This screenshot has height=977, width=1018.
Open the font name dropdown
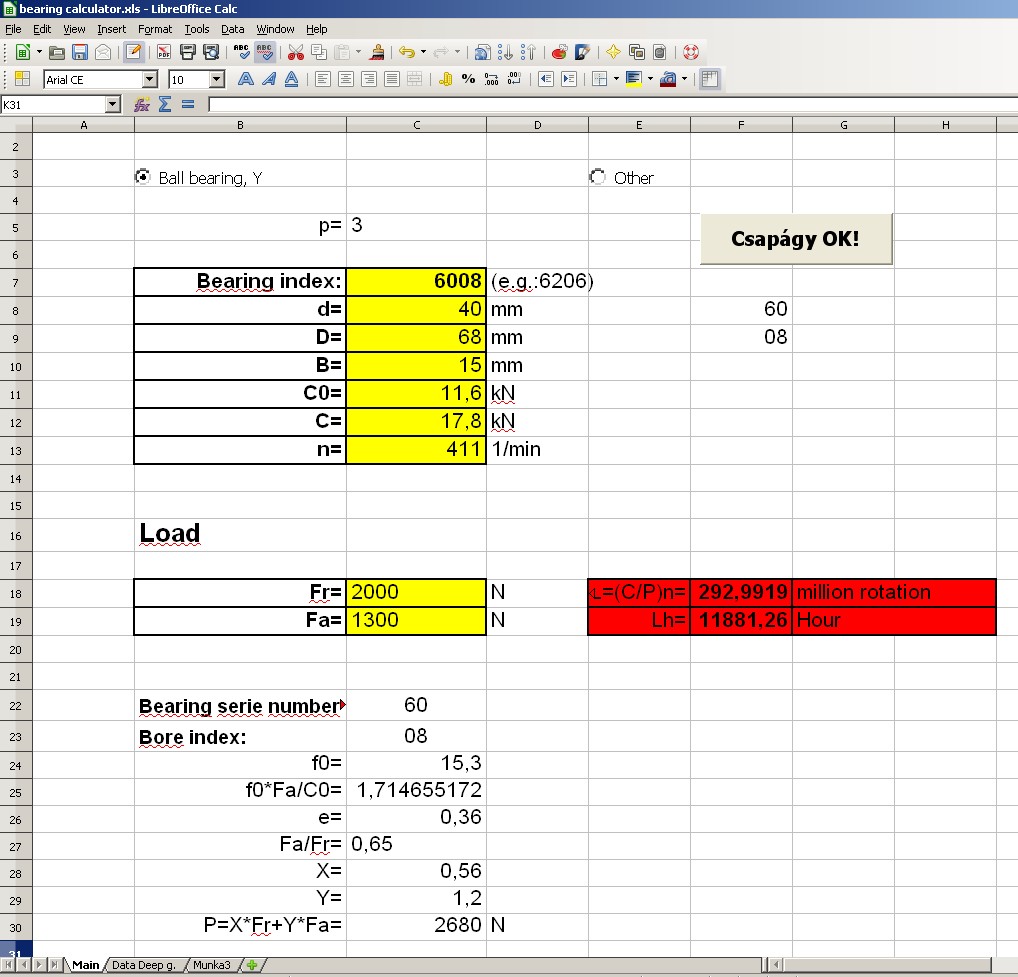[150, 79]
